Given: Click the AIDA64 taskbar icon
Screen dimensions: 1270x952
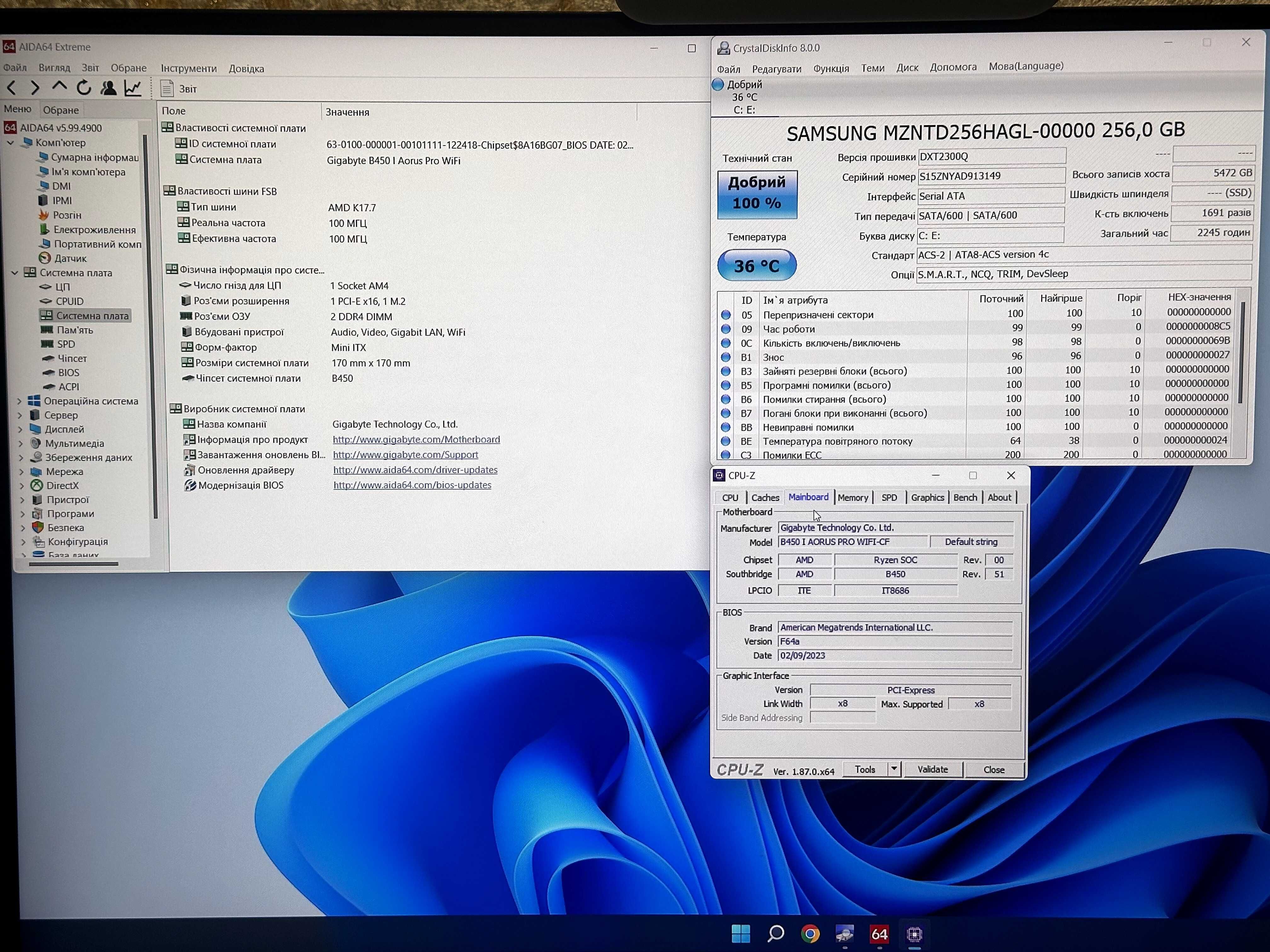Looking at the screenshot, I should (x=879, y=934).
